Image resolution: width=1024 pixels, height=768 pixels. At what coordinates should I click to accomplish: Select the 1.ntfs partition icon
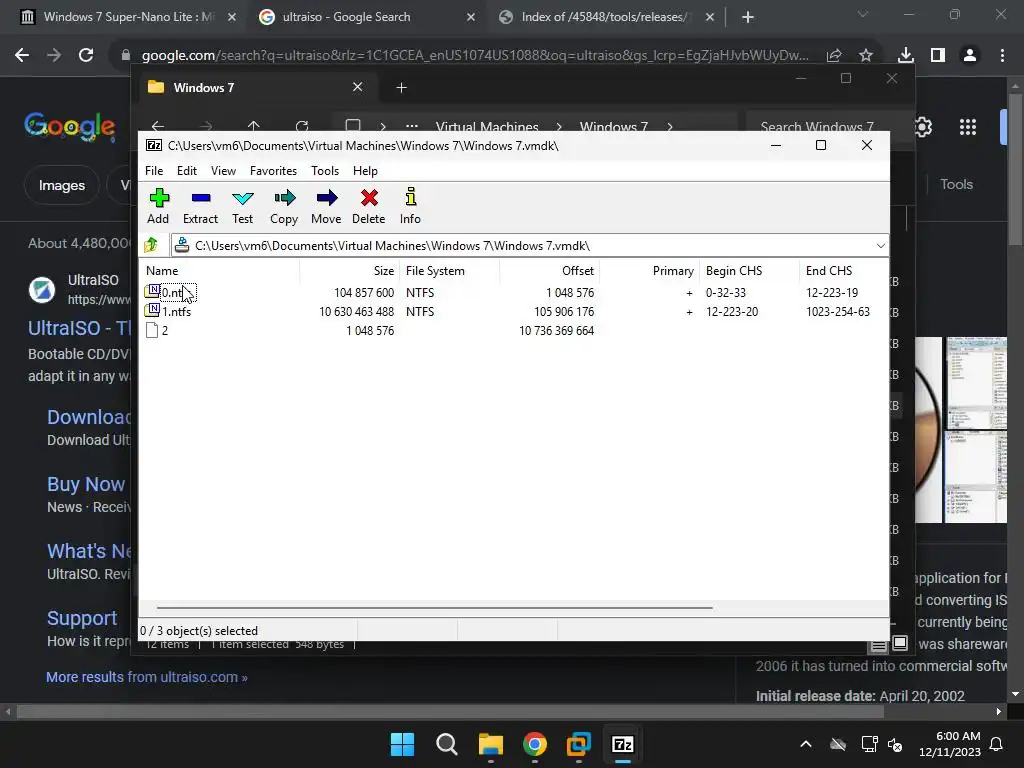pos(152,310)
